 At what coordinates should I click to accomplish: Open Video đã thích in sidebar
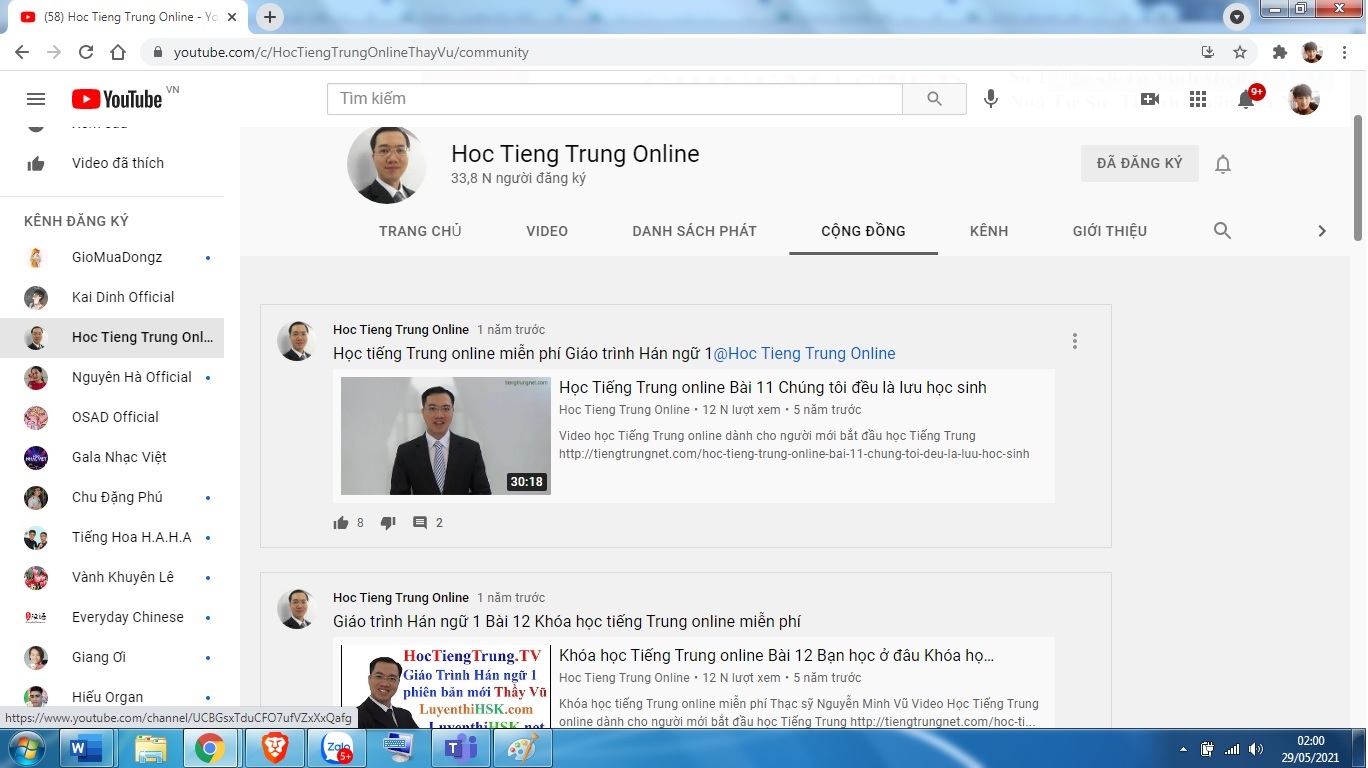[112, 163]
